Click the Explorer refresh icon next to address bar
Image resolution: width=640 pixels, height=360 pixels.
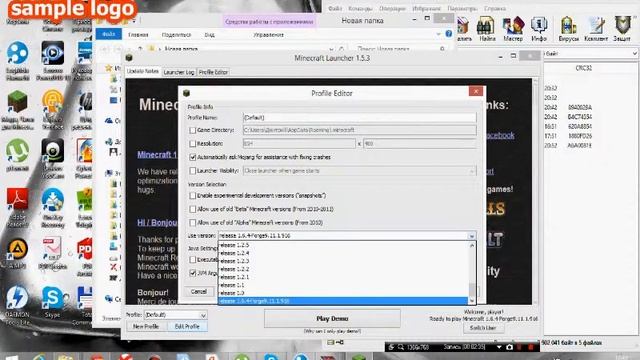(341, 49)
